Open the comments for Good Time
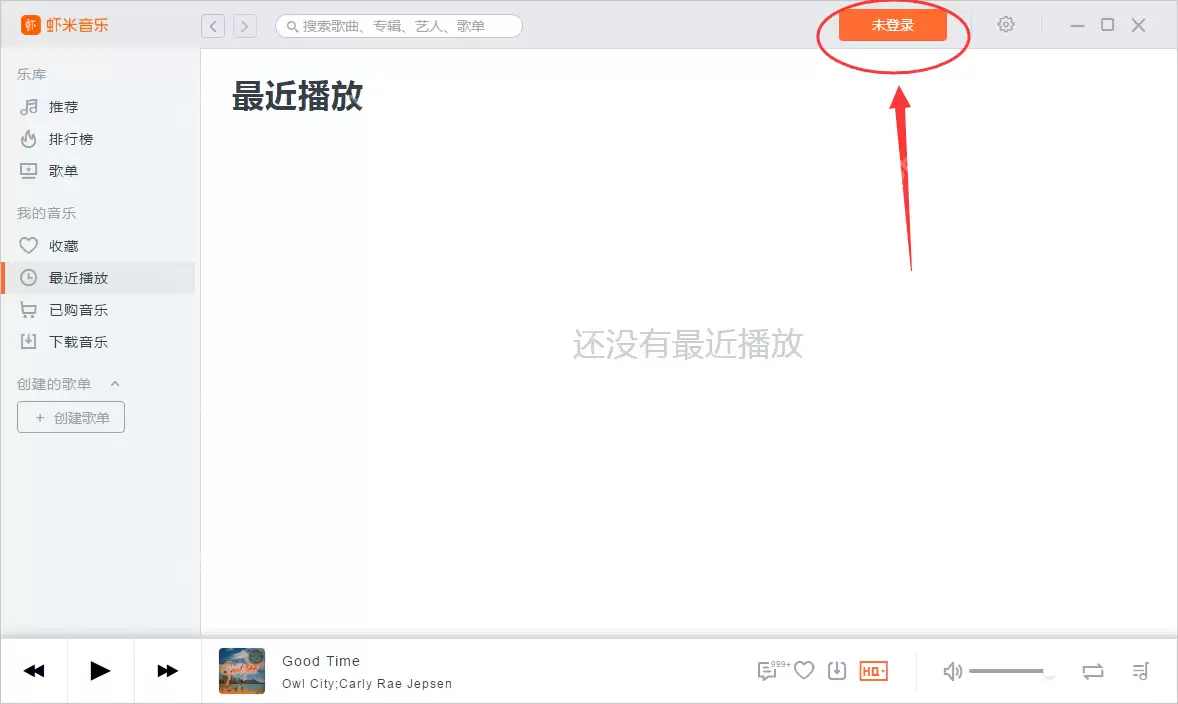 coord(767,671)
